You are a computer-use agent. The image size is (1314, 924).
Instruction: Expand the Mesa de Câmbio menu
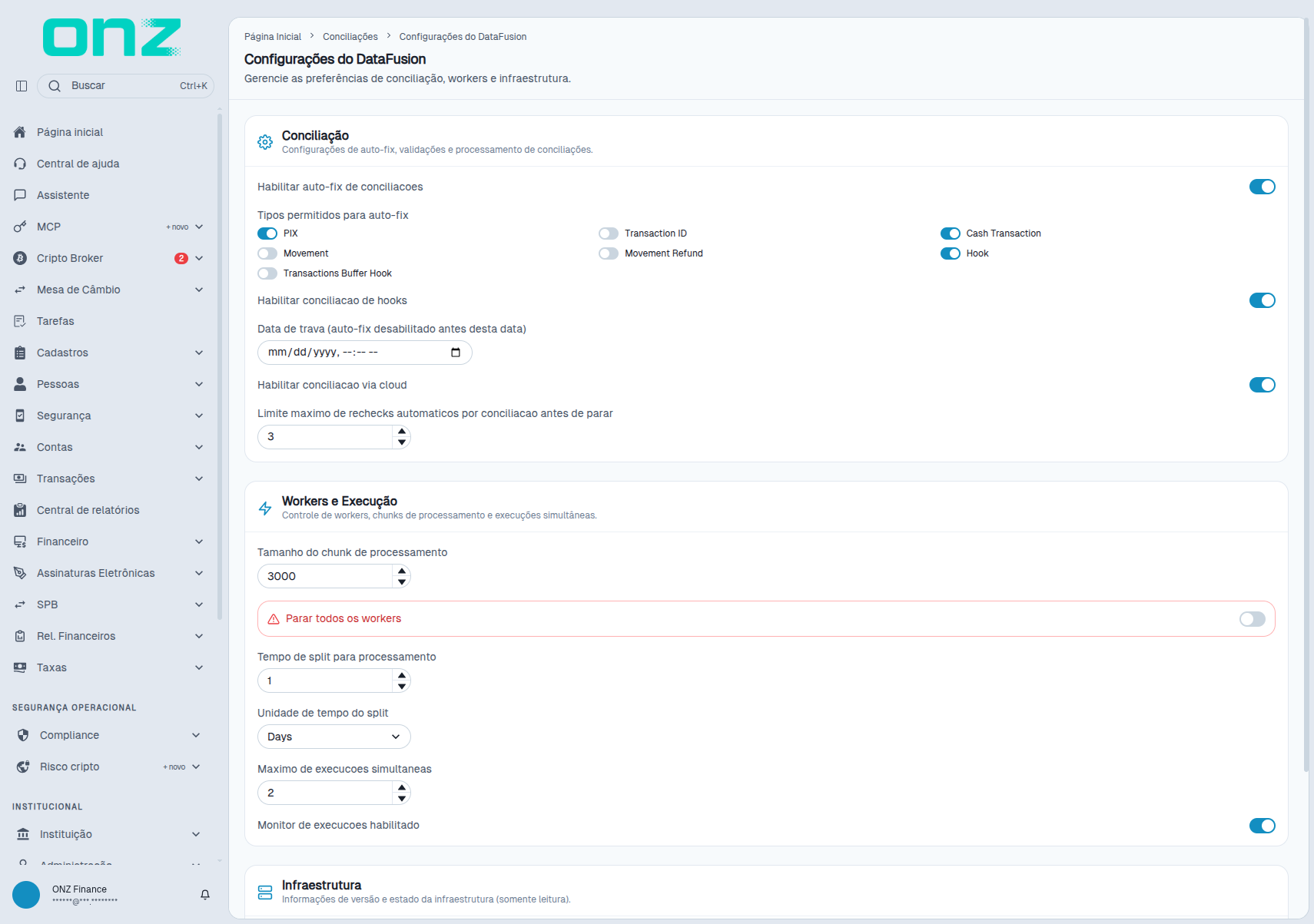tap(109, 290)
